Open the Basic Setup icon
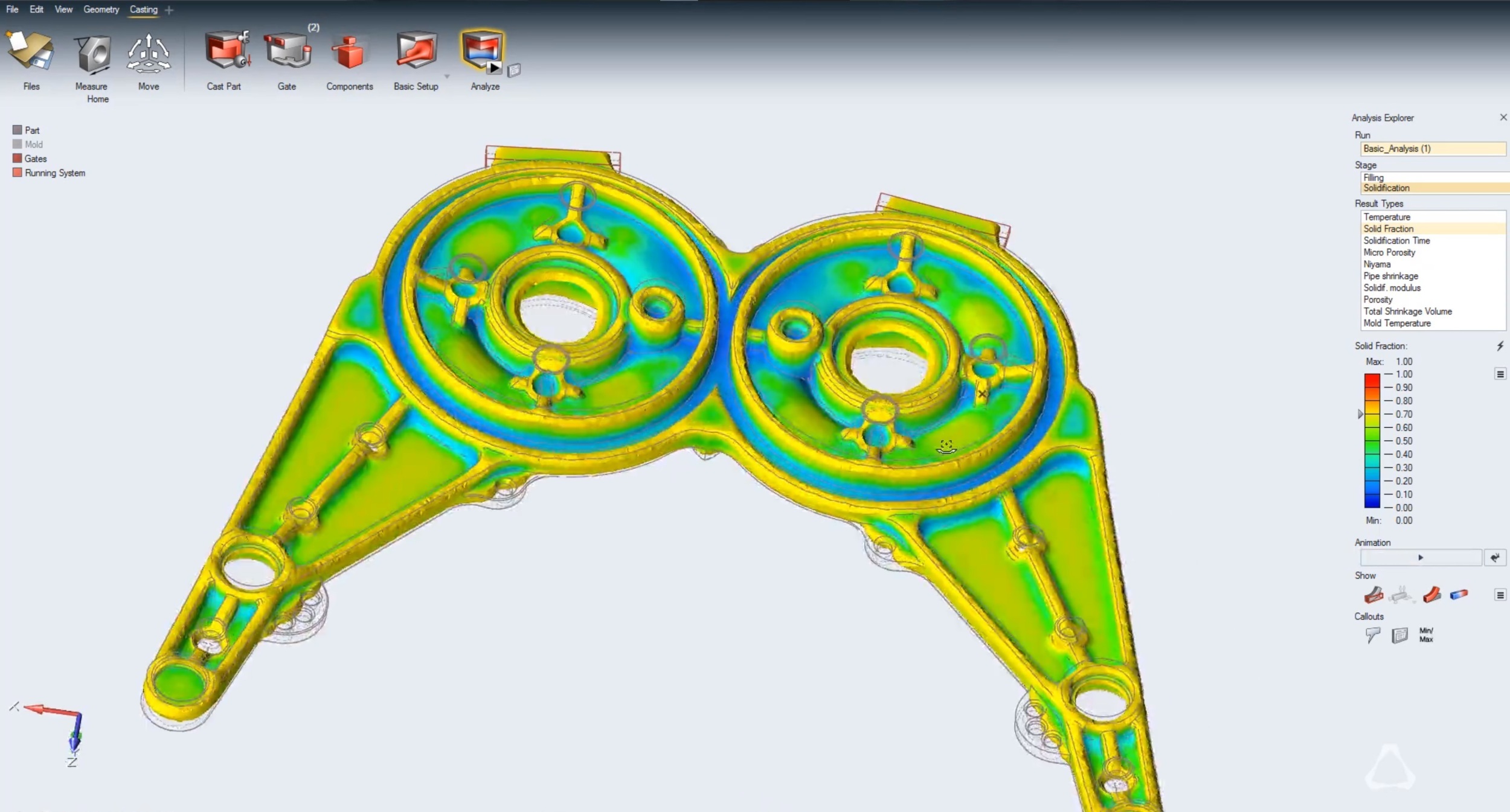1510x812 pixels. (416, 51)
